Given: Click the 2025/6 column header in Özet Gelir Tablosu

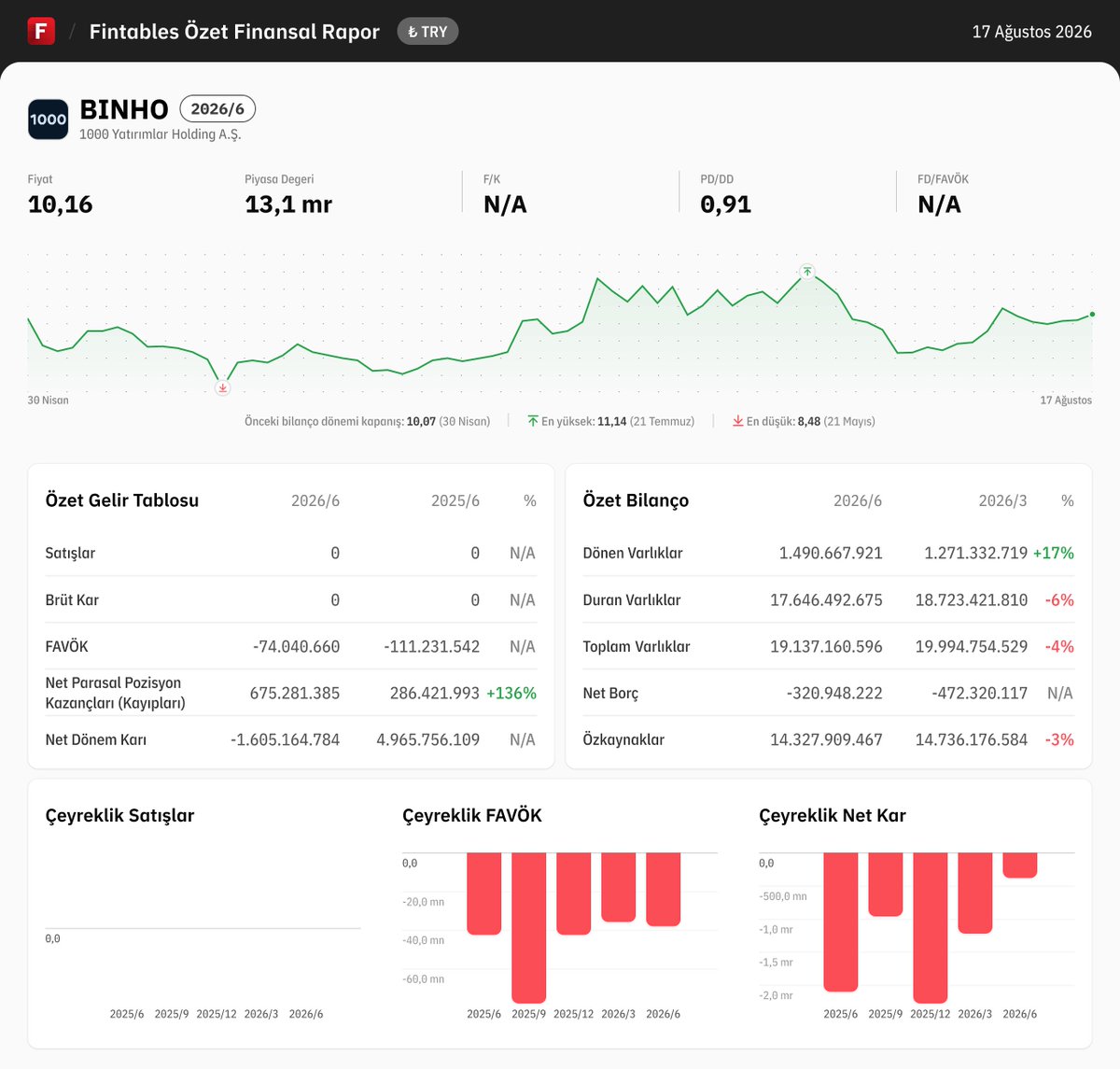Looking at the screenshot, I should click(455, 500).
